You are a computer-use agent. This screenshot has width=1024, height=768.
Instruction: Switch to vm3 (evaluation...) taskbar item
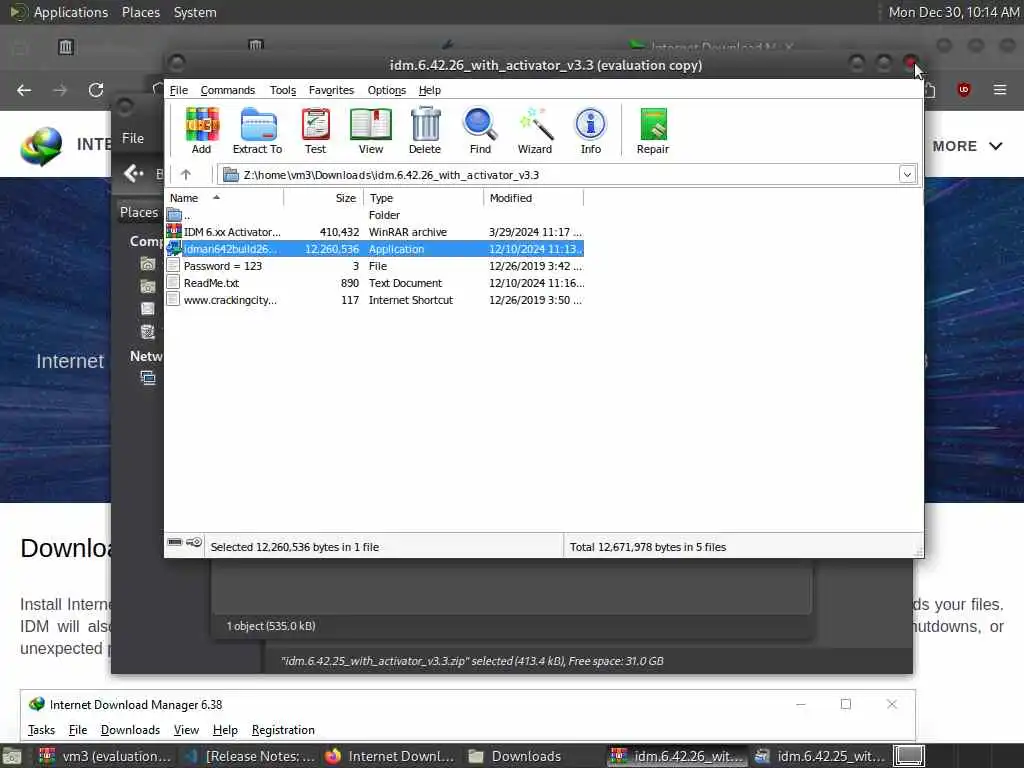click(106, 756)
